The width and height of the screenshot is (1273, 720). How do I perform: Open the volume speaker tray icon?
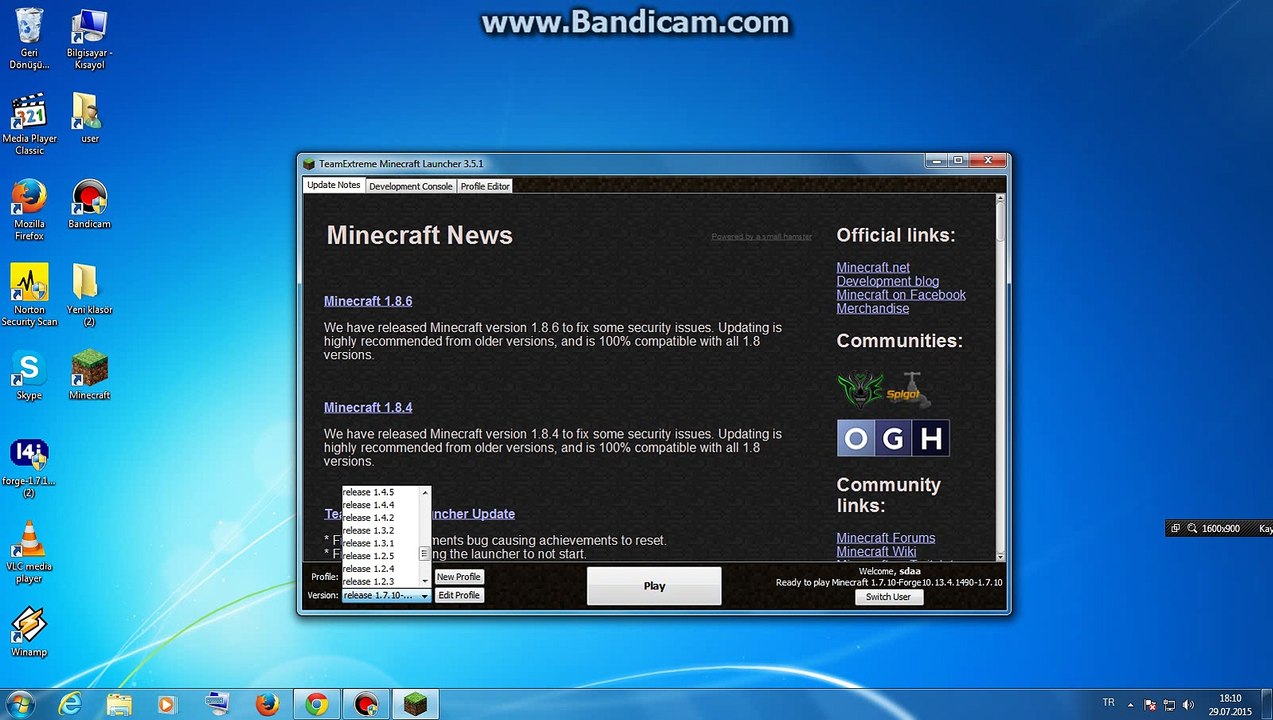click(x=1188, y=704)
